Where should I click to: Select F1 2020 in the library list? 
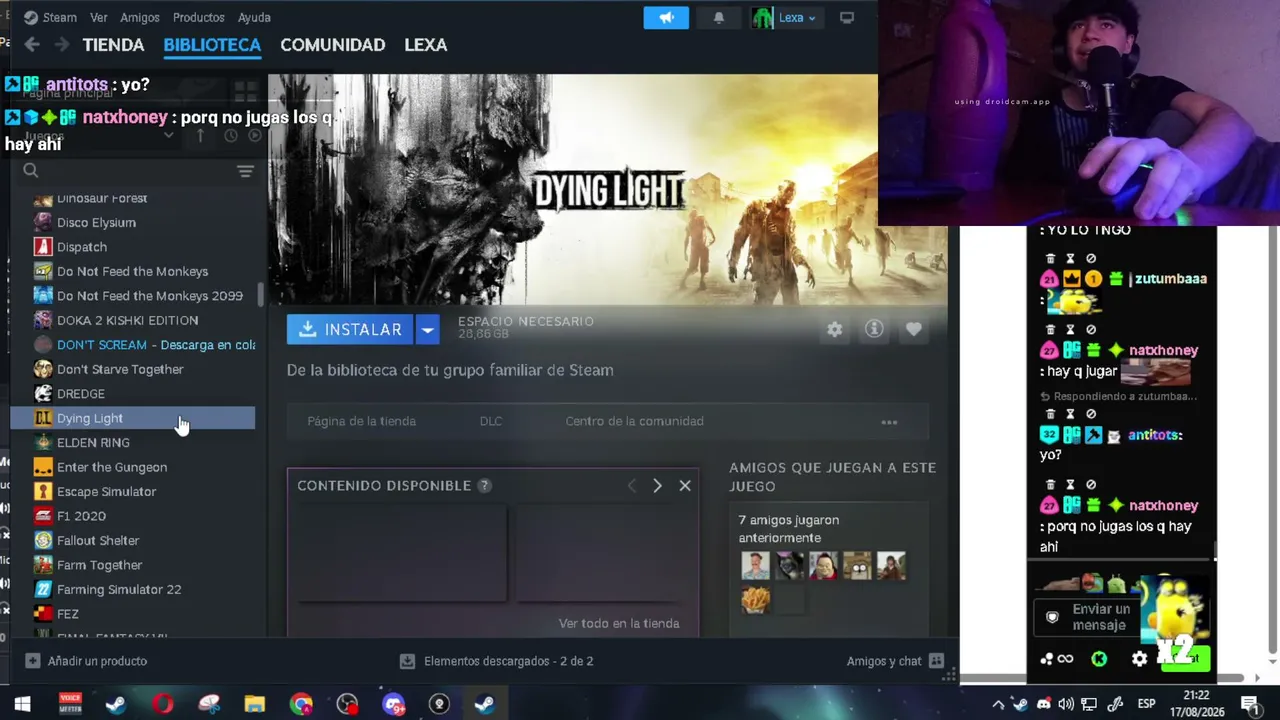click(133, 516)
